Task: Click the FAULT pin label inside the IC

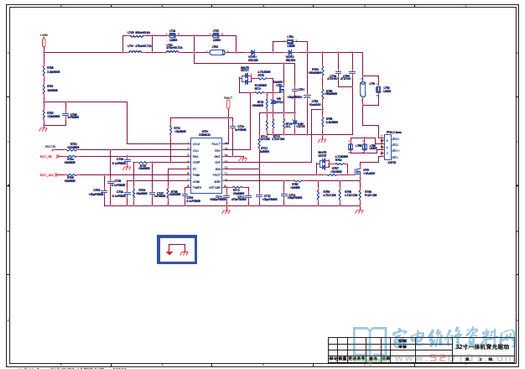Action: click(216, 144)
